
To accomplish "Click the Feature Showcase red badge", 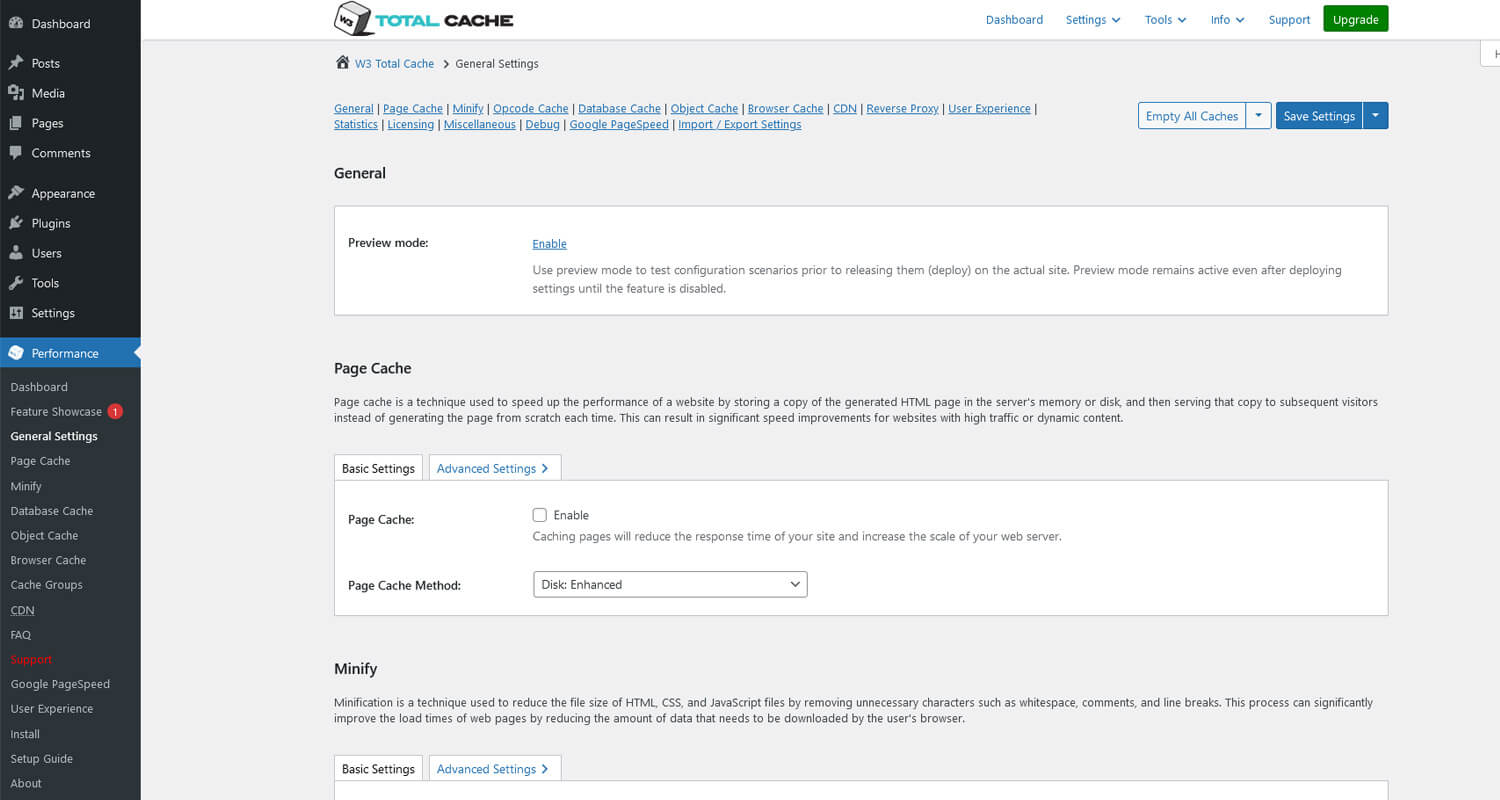I will 115,411.
